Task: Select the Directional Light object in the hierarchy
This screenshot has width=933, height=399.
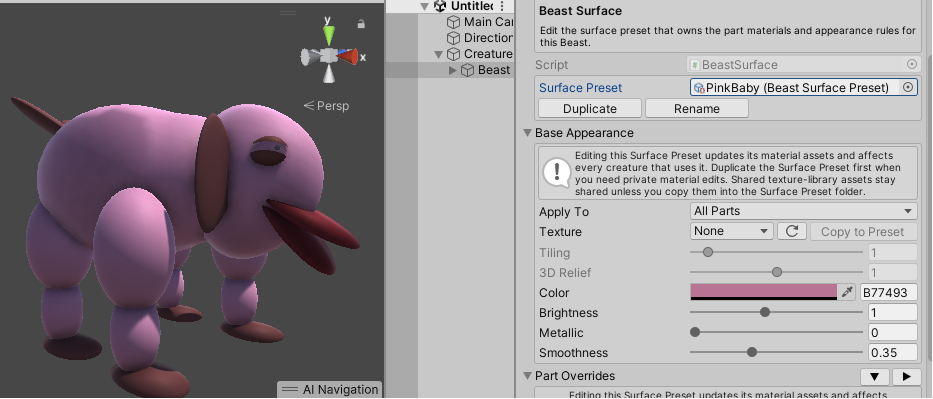Action: point(480,38)
